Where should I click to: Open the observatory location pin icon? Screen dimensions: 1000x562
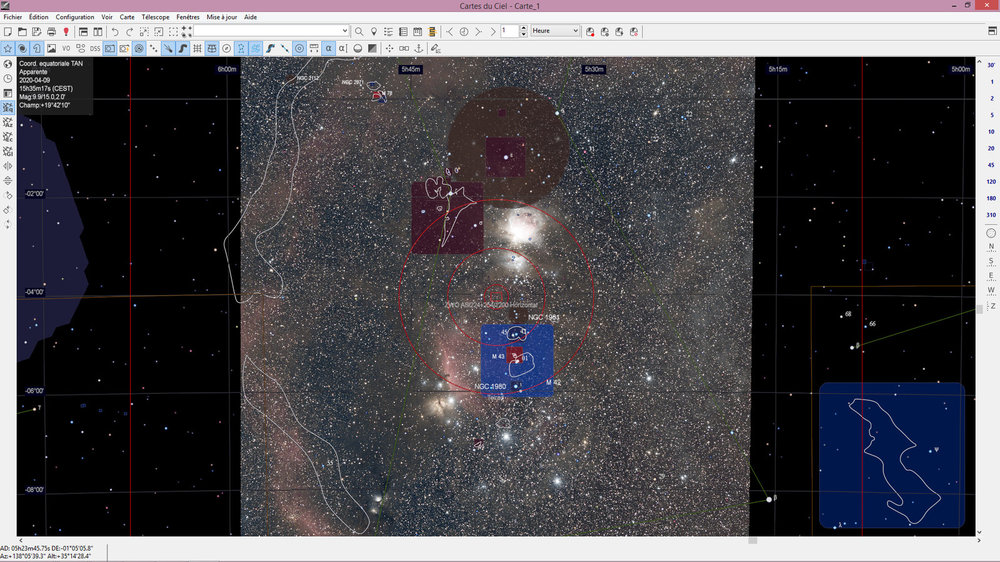pos(374,31)
